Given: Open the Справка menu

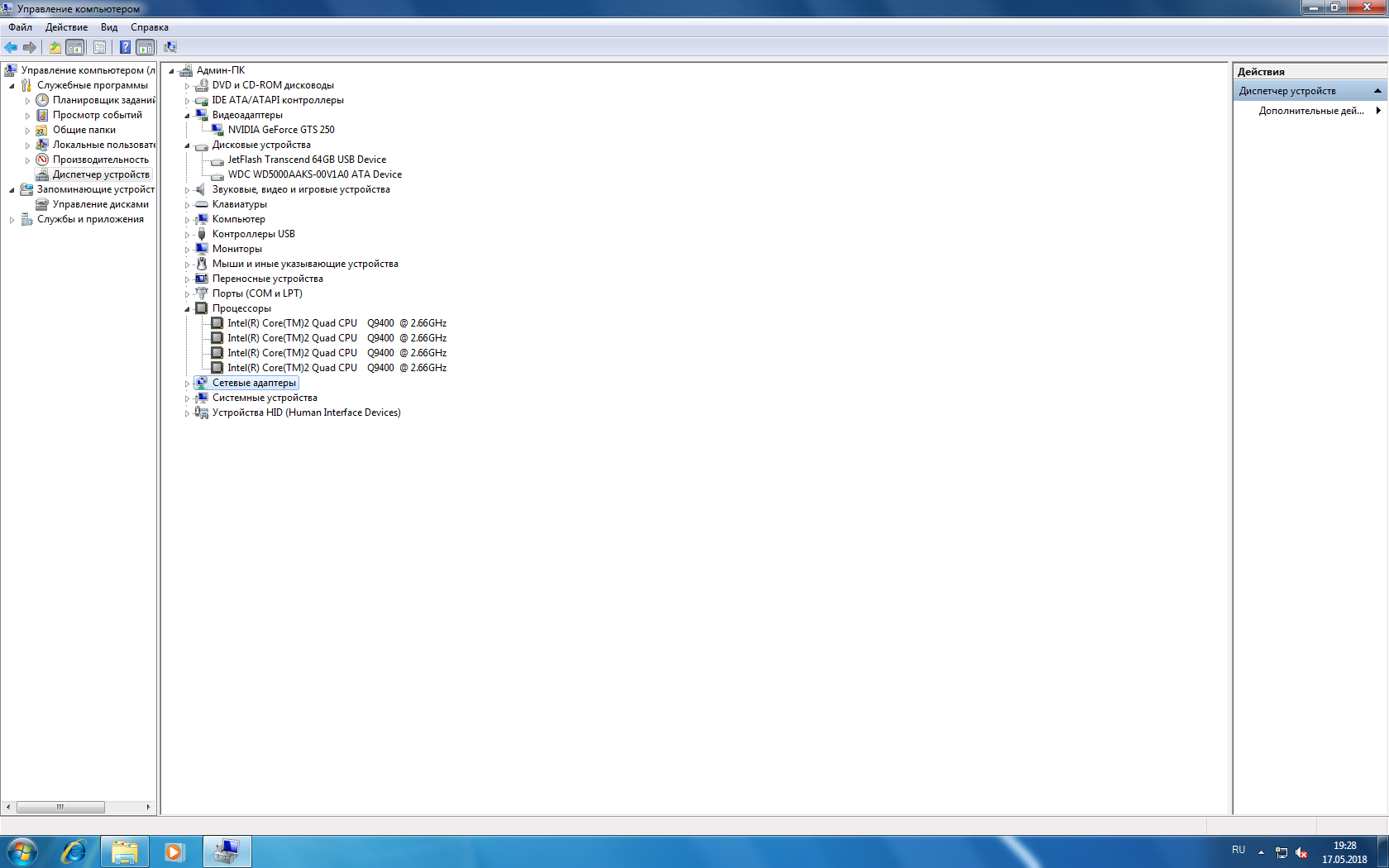Looking at the screenshot, I should click(x=150, y=27).
